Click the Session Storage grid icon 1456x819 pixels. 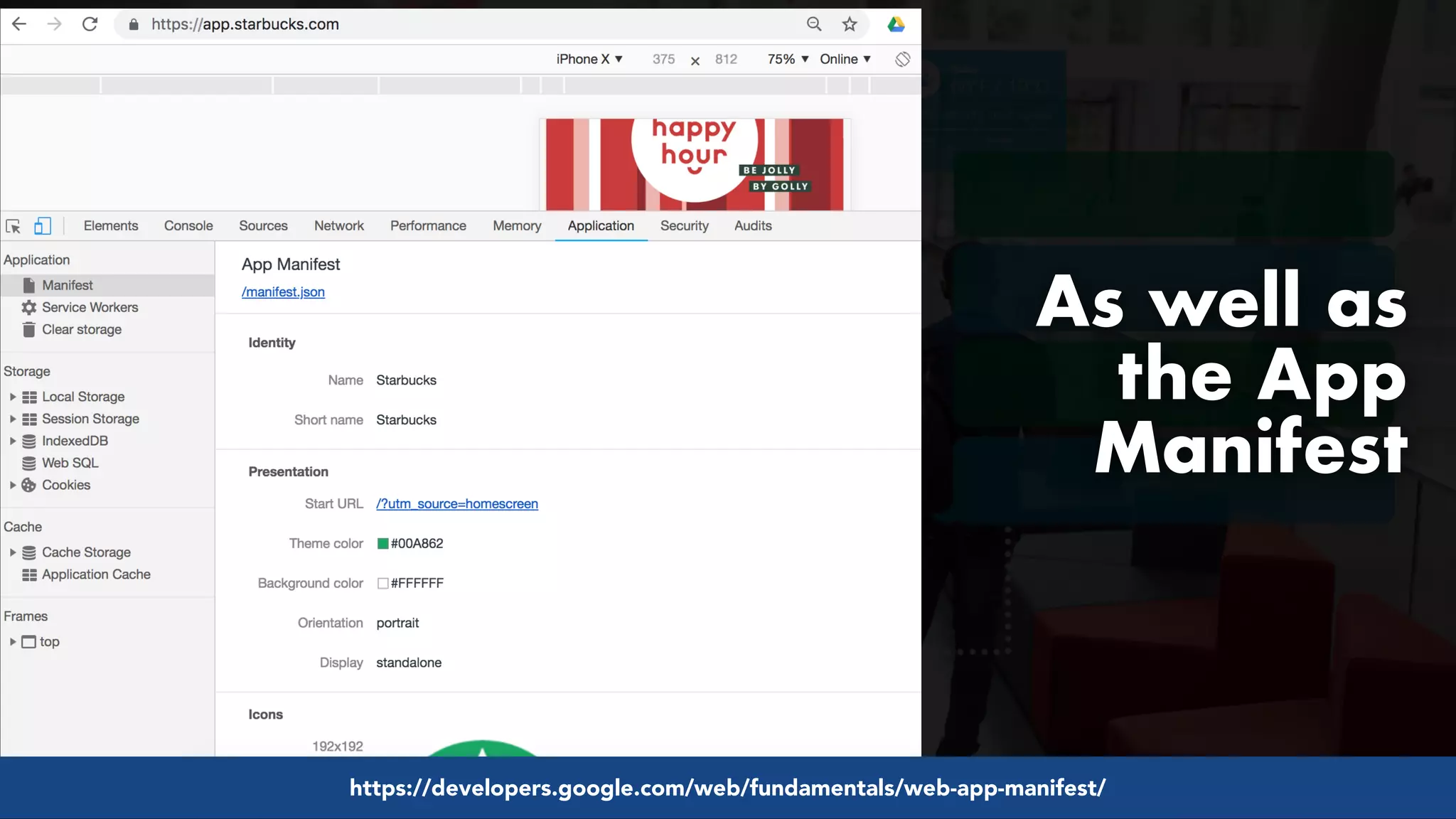[x=29, y=419]
